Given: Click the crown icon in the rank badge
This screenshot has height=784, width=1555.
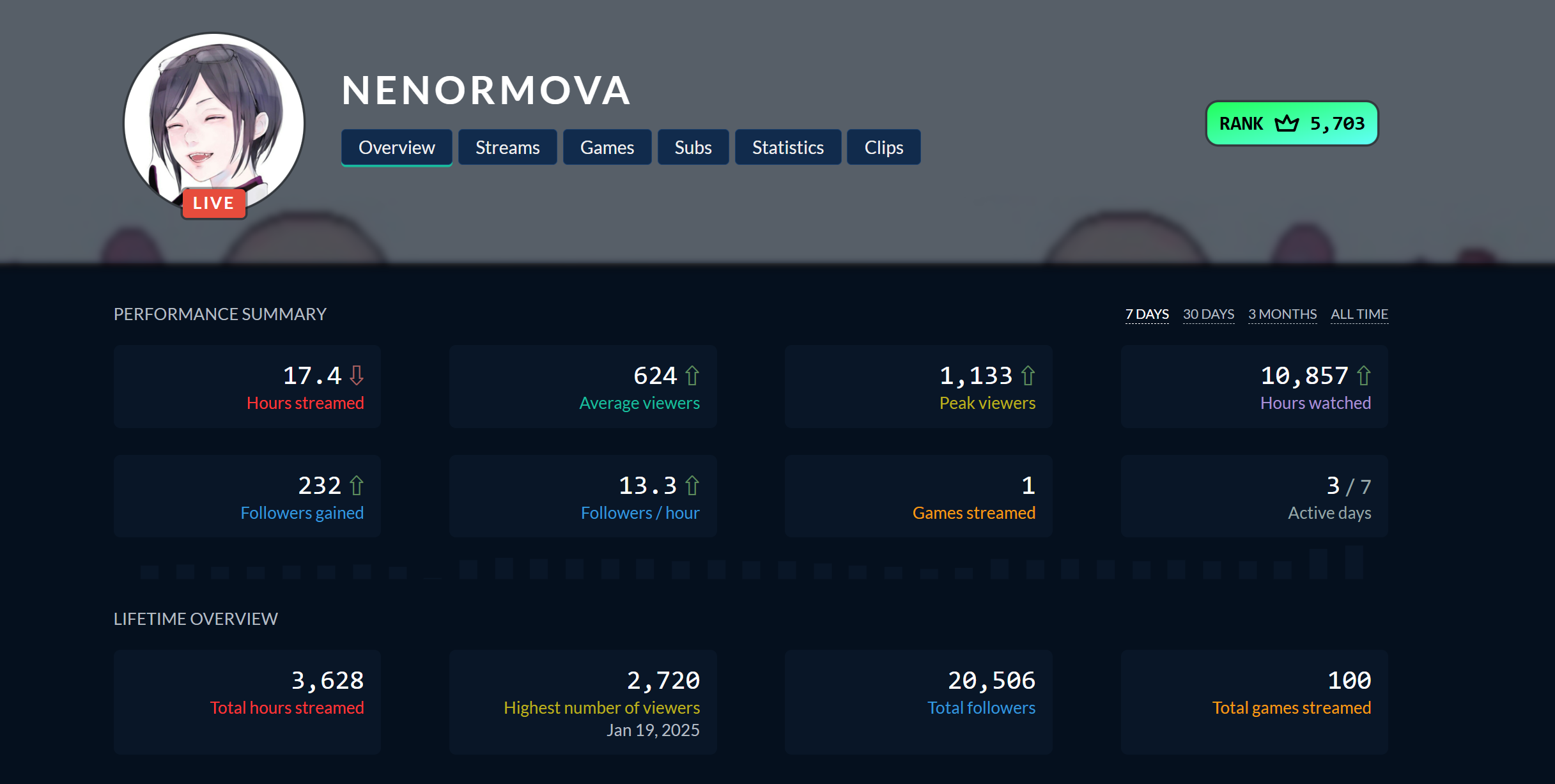Looking at the screenshot, I should click(1287, 123).
